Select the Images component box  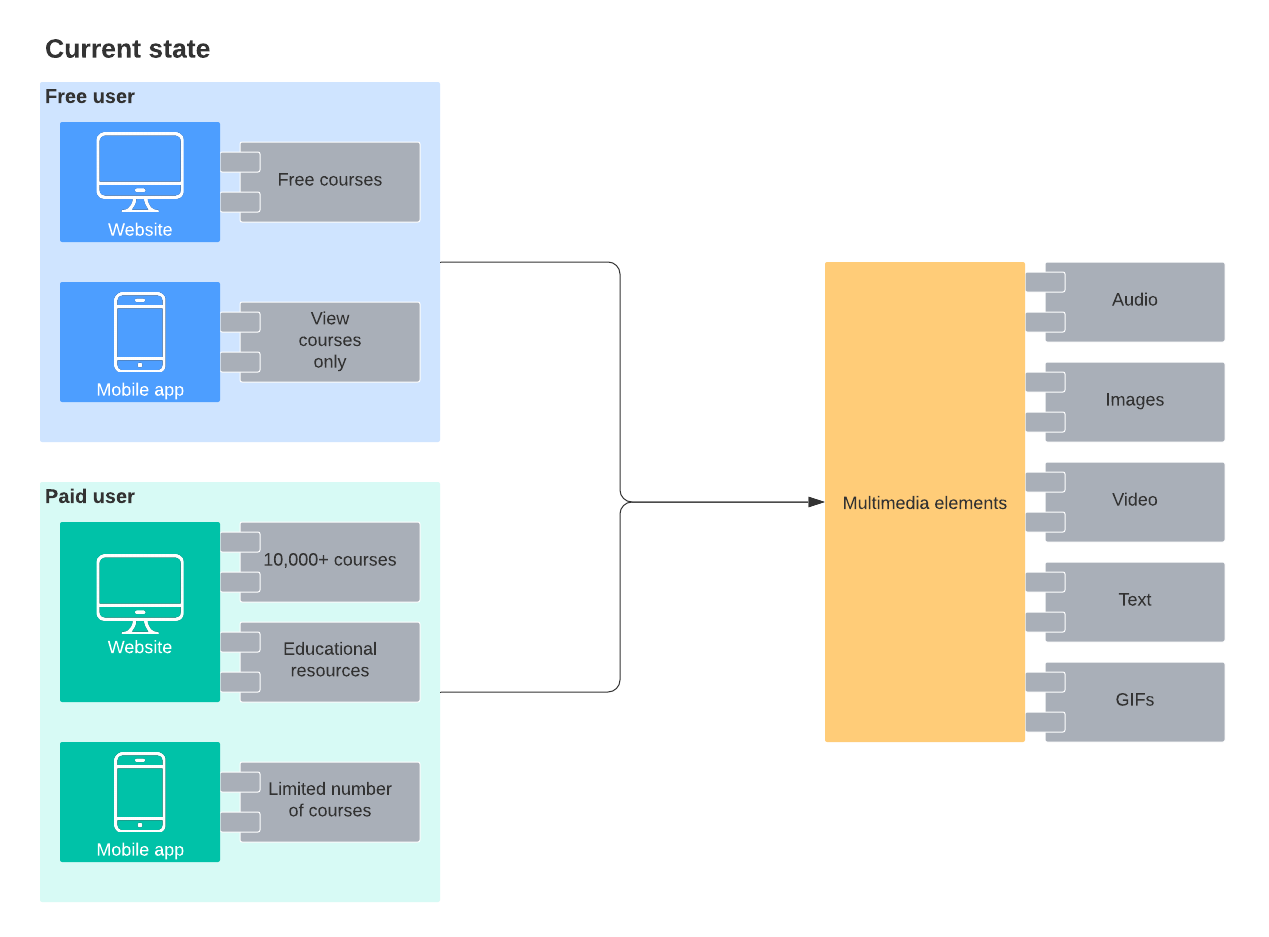(1134, 401)
